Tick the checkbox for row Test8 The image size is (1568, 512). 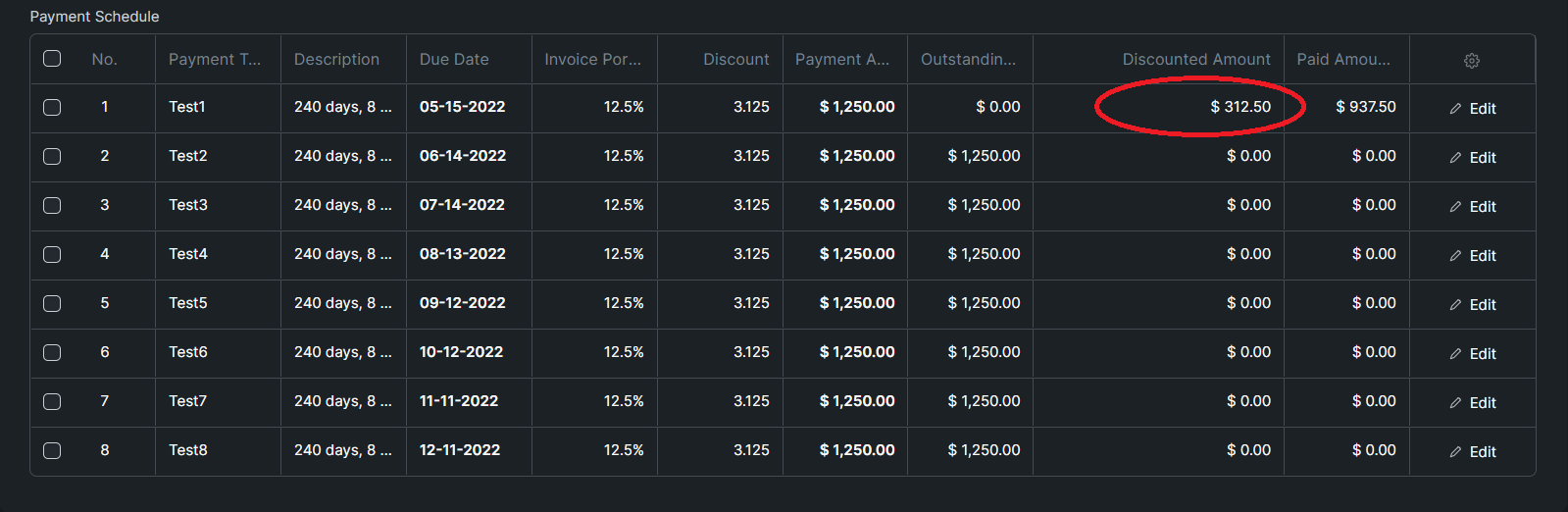[x=52, y=451]
